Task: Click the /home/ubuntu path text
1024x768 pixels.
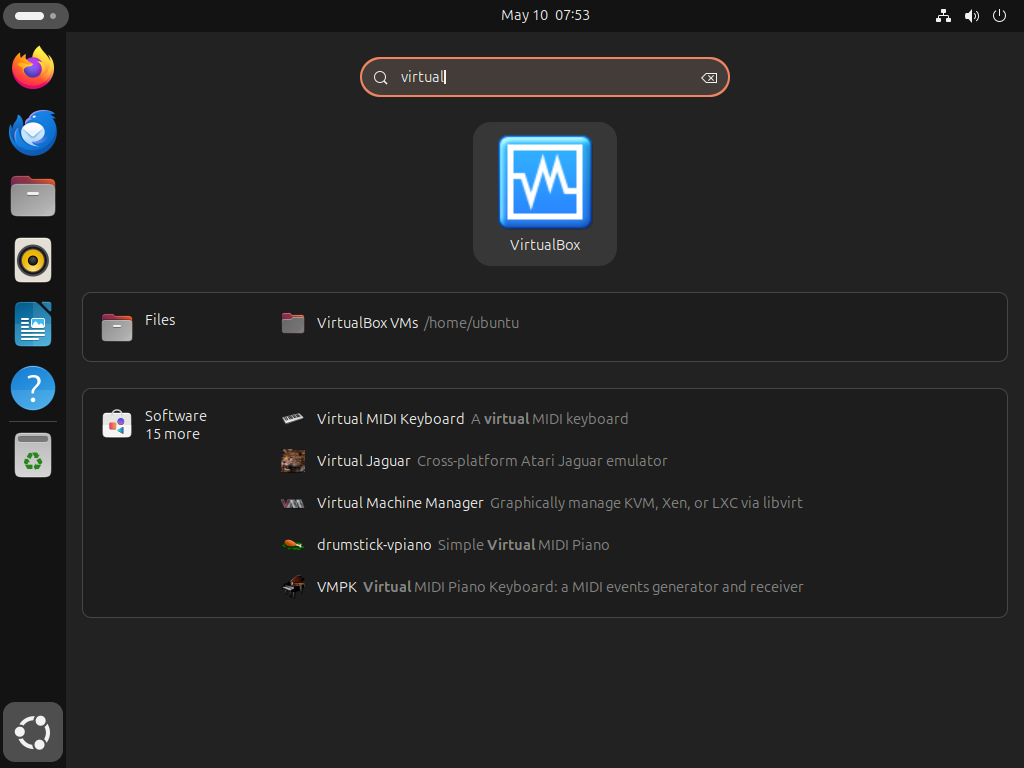Action: click(472, 323)
